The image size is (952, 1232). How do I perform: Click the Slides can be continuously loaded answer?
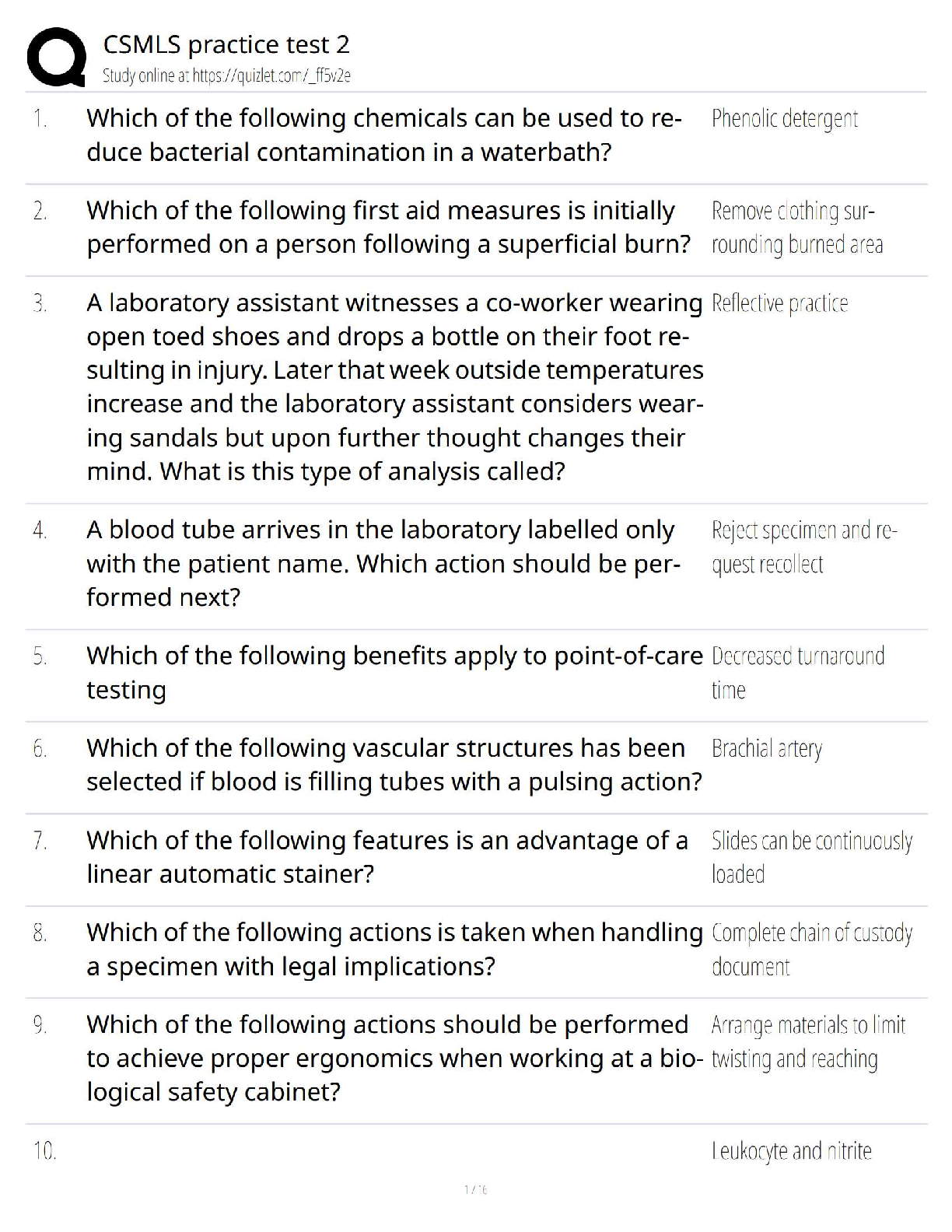811,856
